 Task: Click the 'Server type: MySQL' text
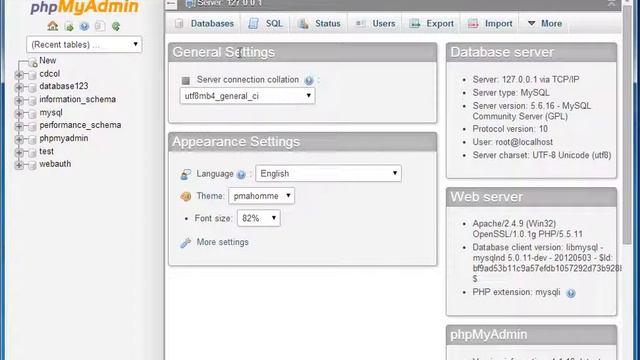tap(511, 93)
